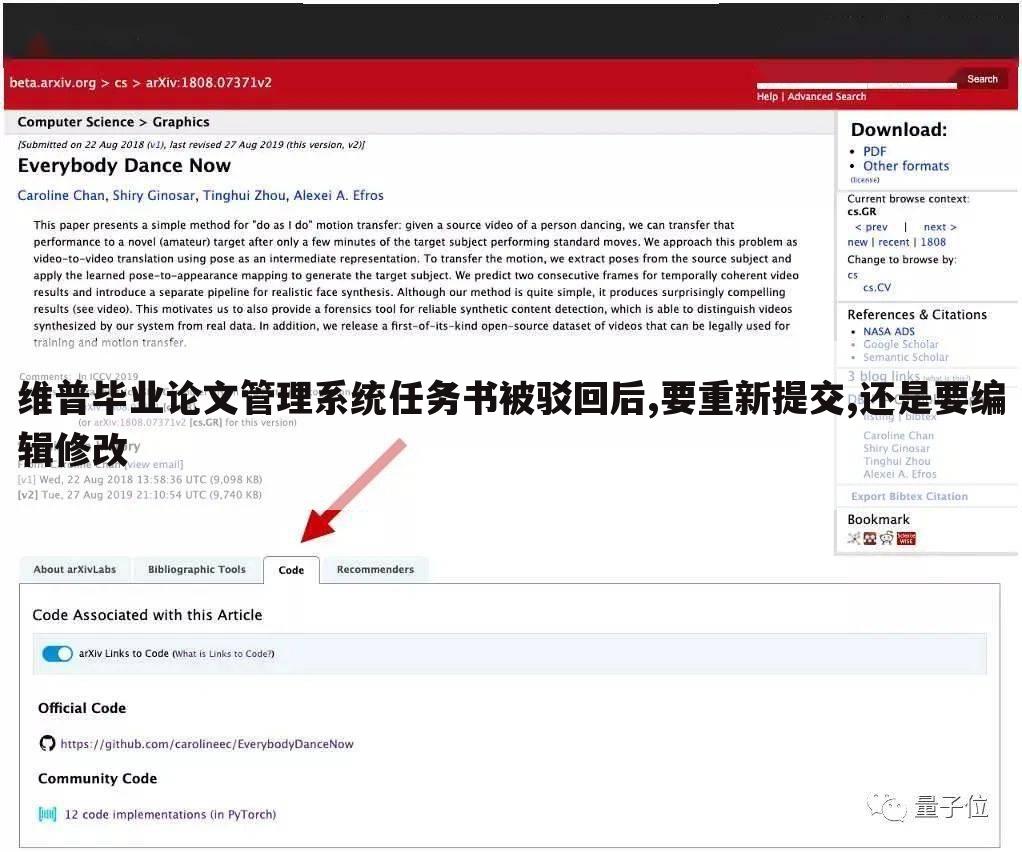Go to the next paper in cs.GR
The width and height of the screenshot is (1022, 852).
(940, 227)
